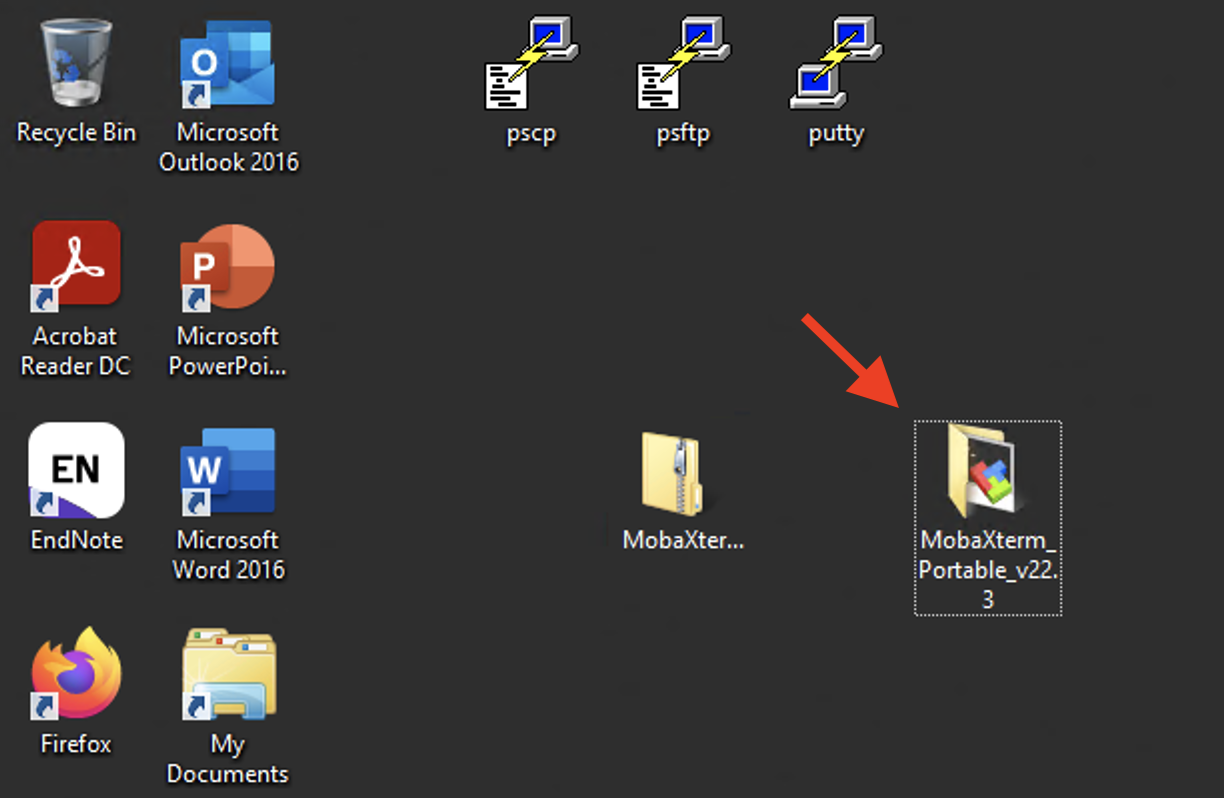The height and width of the screenshot is (798, 1224).
Task: Click the "Microsoft Outlook 2016" text label
Action: click(228, 147)
